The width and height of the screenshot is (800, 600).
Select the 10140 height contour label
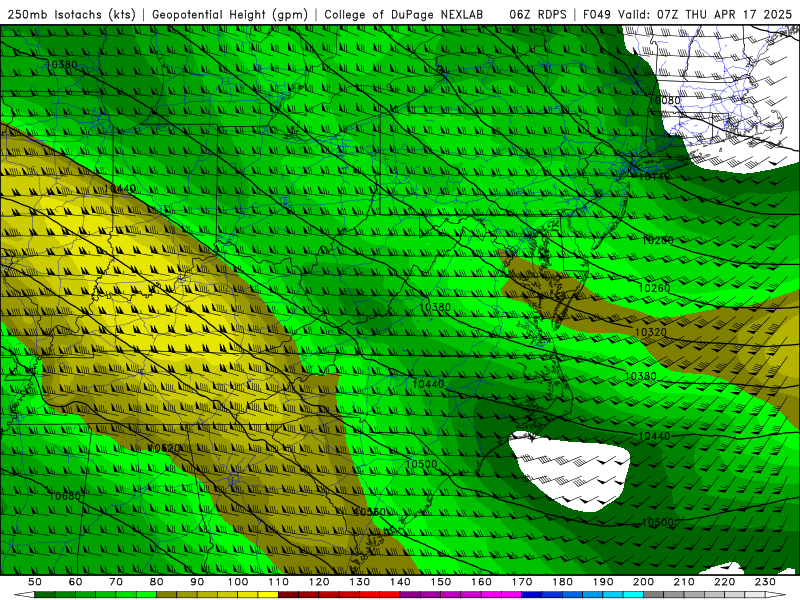click(x=654, y=177)
